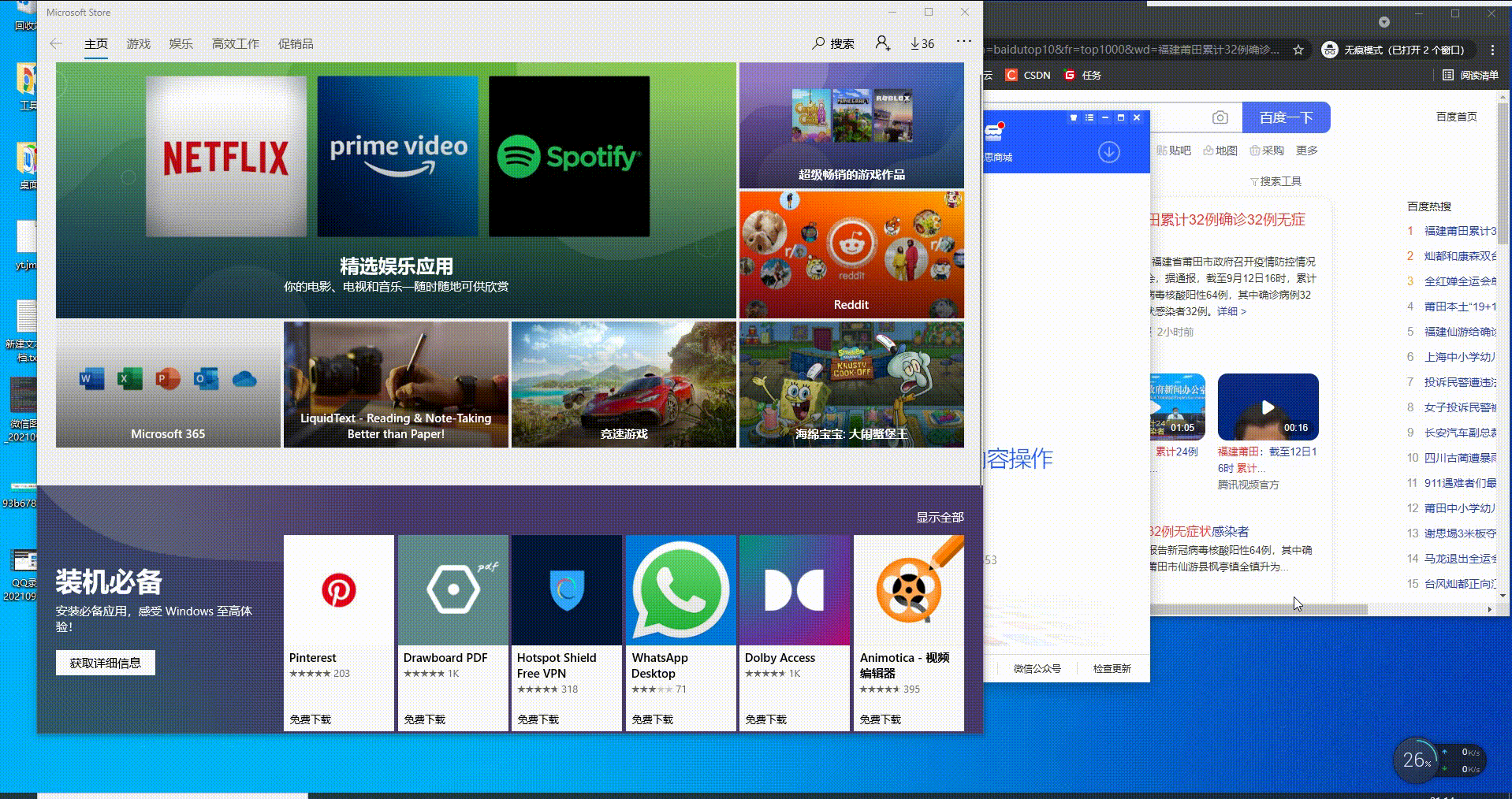Click 微信公众号 in the blue-header window
The image size is (1512, 799).
(1037, 668)
